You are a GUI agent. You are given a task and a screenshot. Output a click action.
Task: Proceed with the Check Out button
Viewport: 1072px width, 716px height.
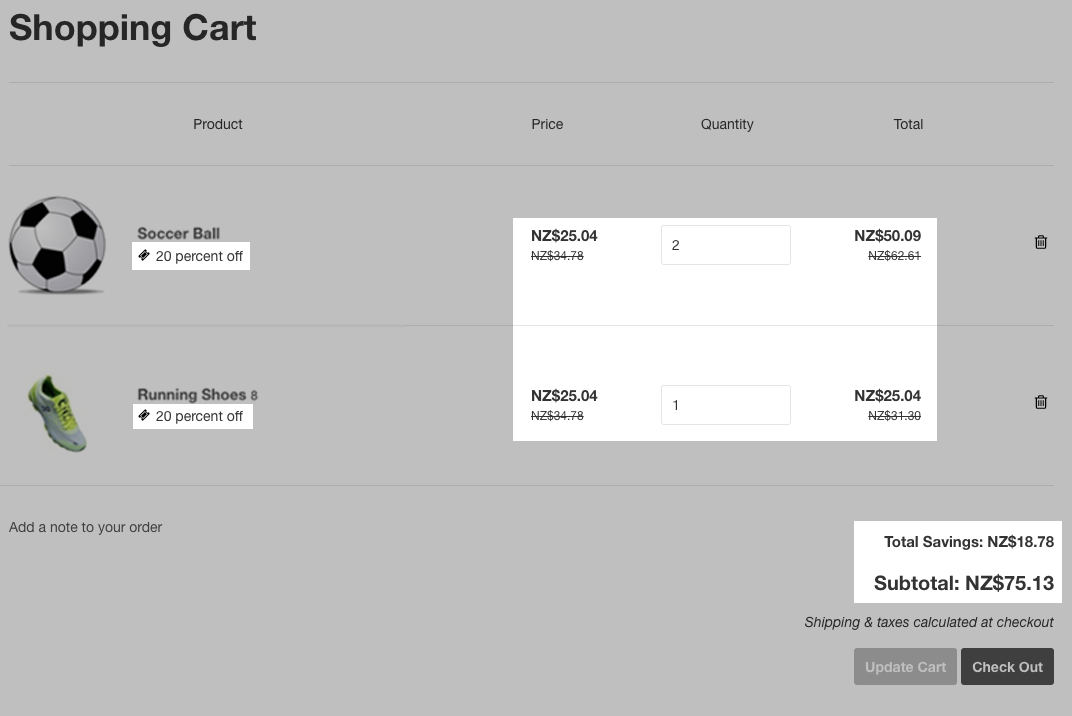pyautogui.click(x=1007, y=667)
